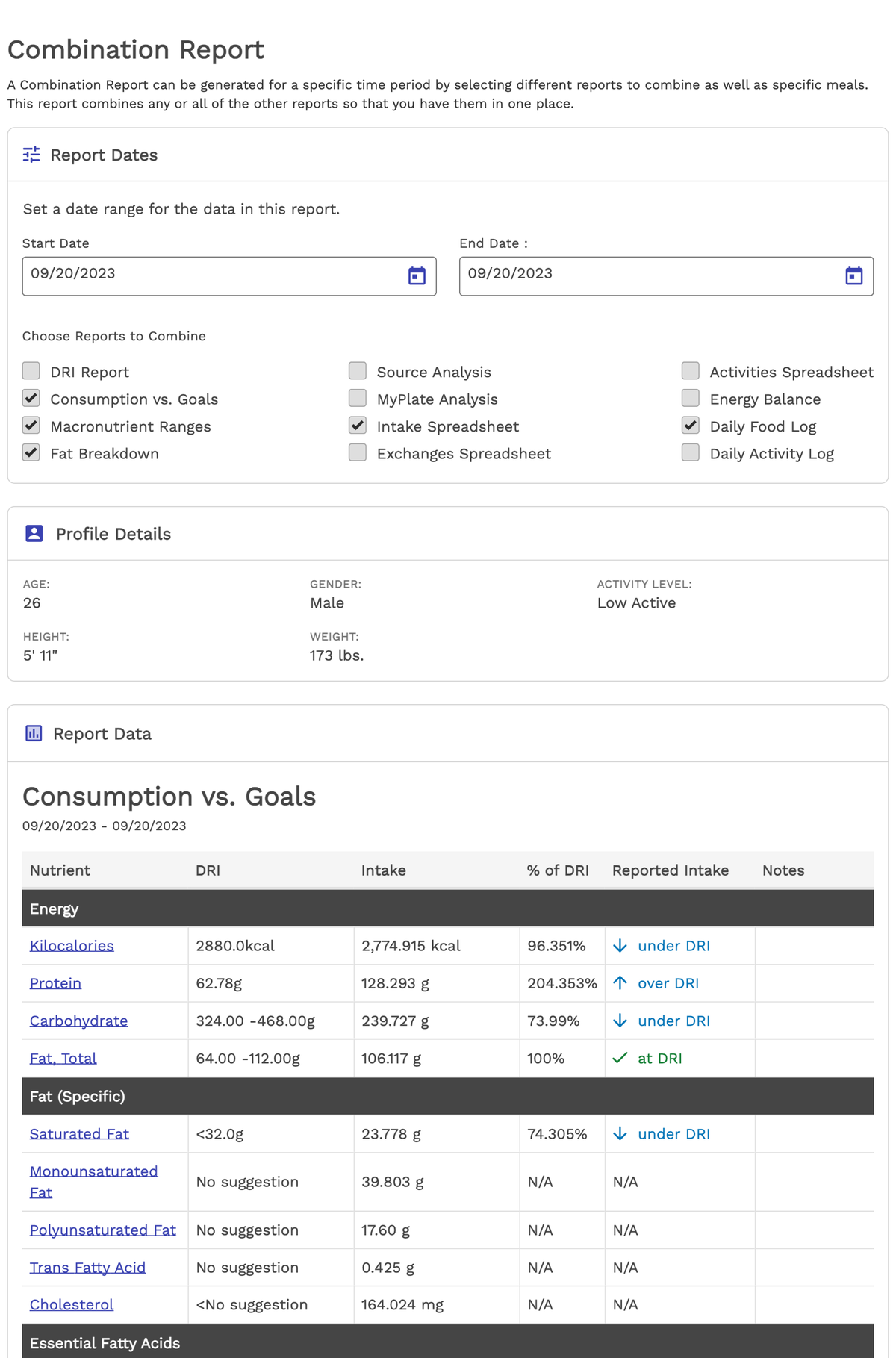Click the Consumption vs. Goals heading
Viewport: 896px width, 1358px height.
click(x=169, y=796)
